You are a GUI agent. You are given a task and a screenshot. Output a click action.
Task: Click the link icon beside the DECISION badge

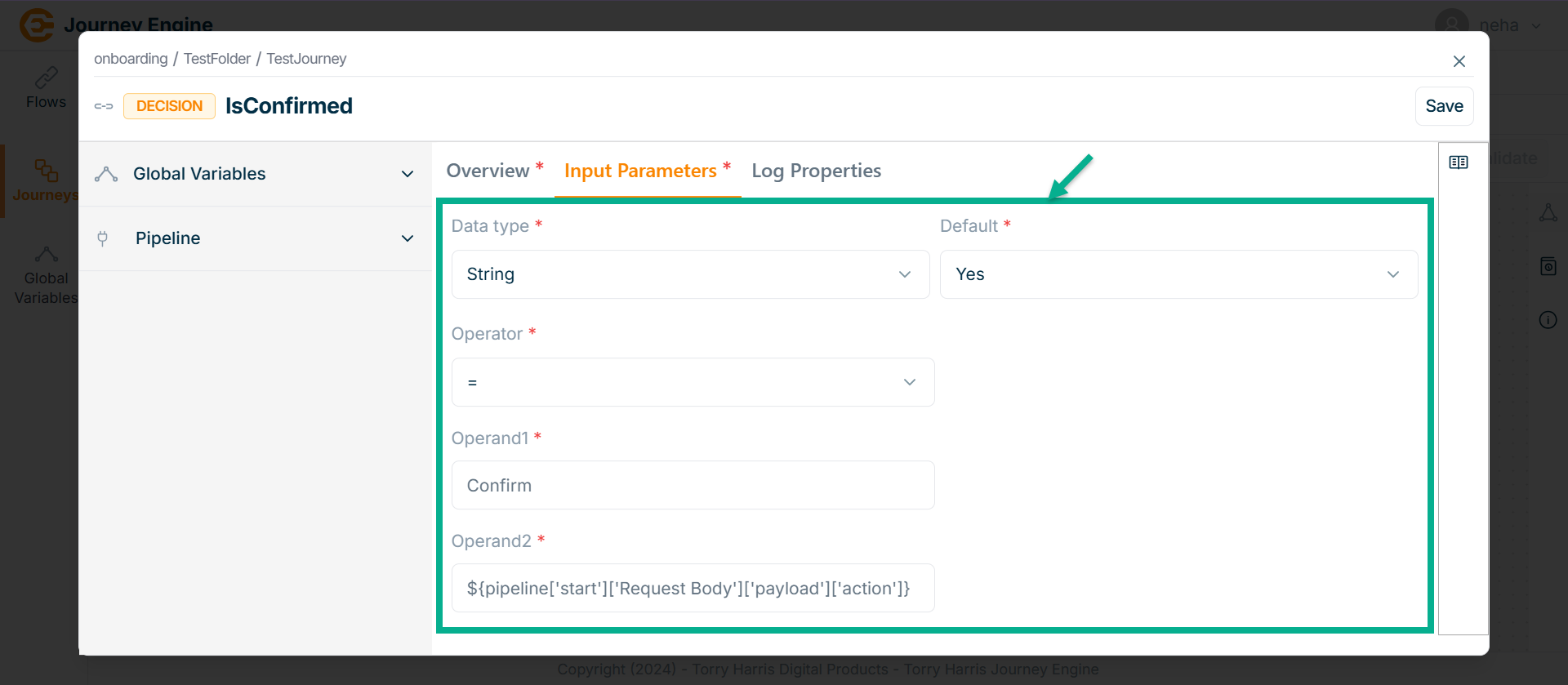click(104, 106)
